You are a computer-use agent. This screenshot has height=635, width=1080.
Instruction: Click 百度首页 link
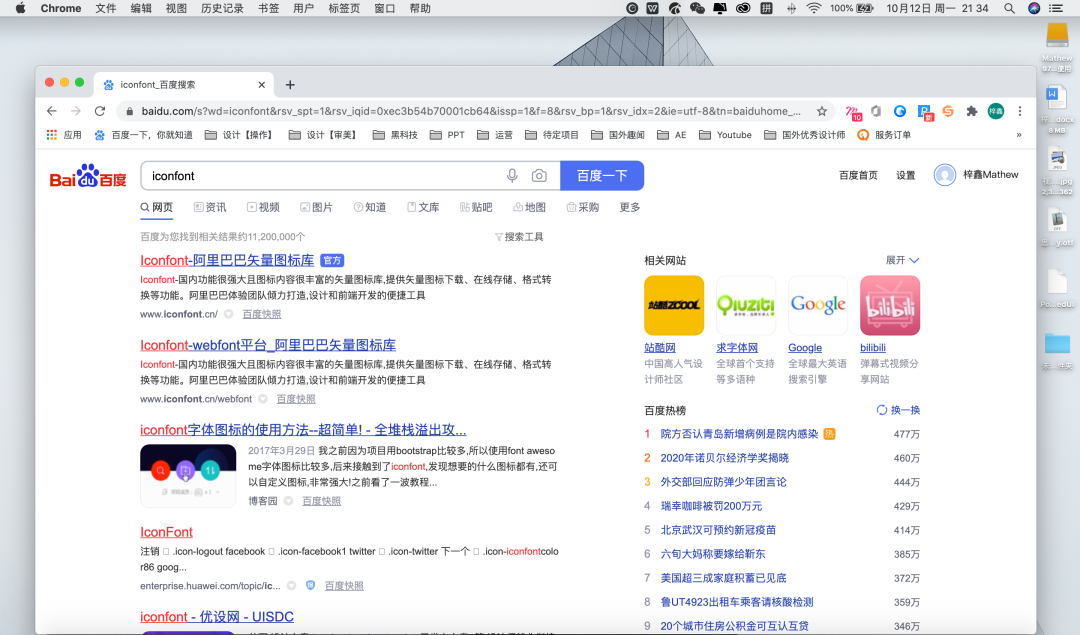pos(858,175)
